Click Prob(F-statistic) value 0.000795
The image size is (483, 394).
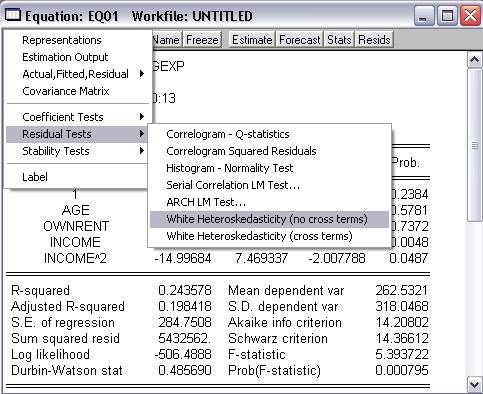[x=402, y=370]
